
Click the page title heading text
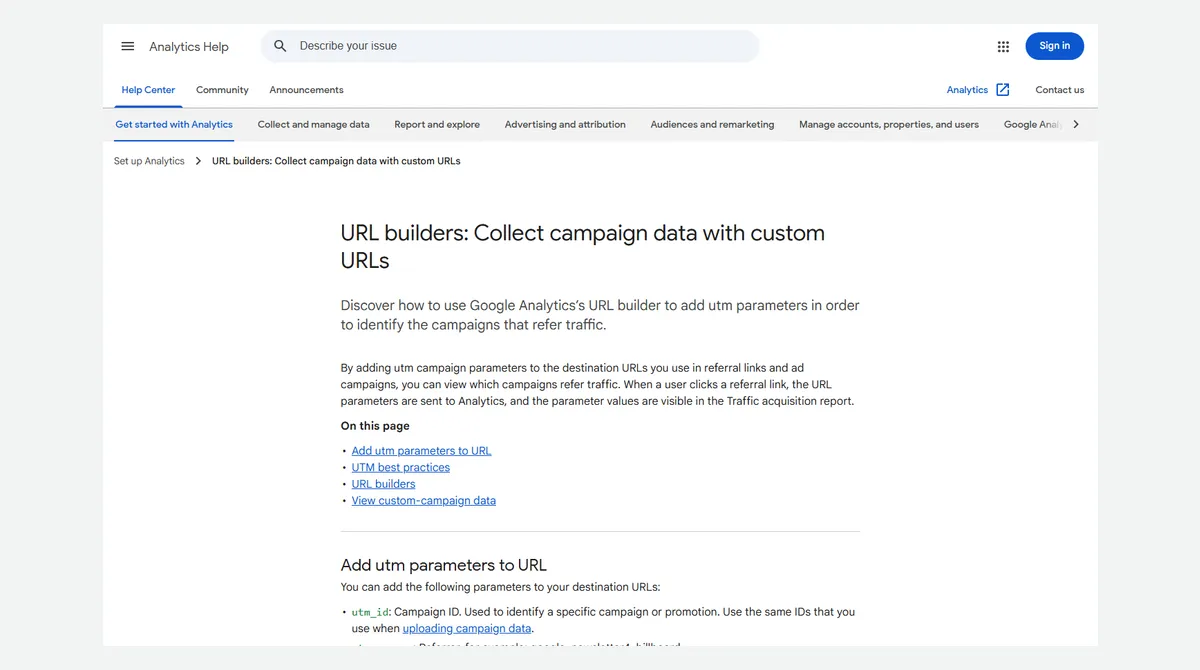pos(583,246)
